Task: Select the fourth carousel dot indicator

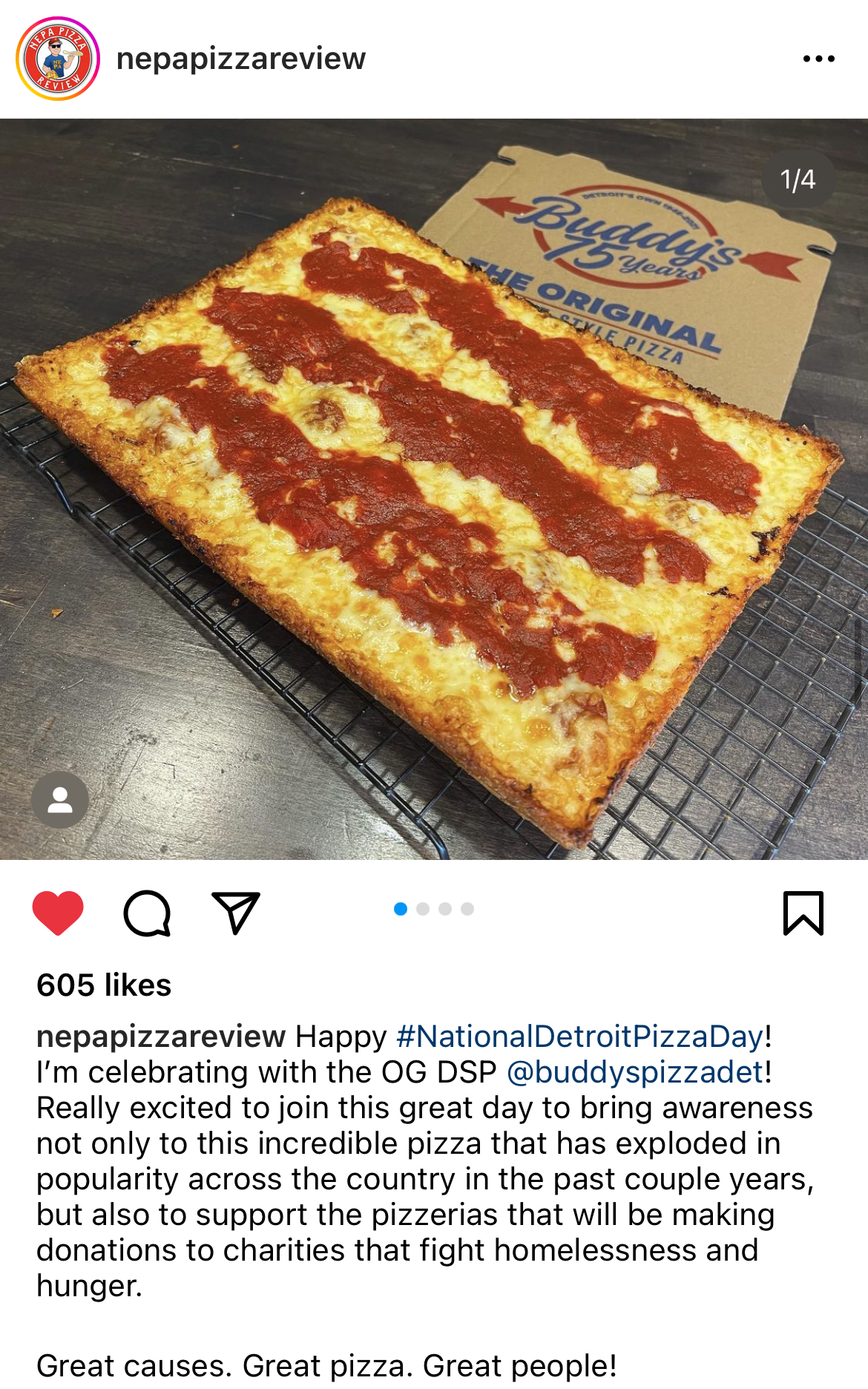Action: pos(467,909)
